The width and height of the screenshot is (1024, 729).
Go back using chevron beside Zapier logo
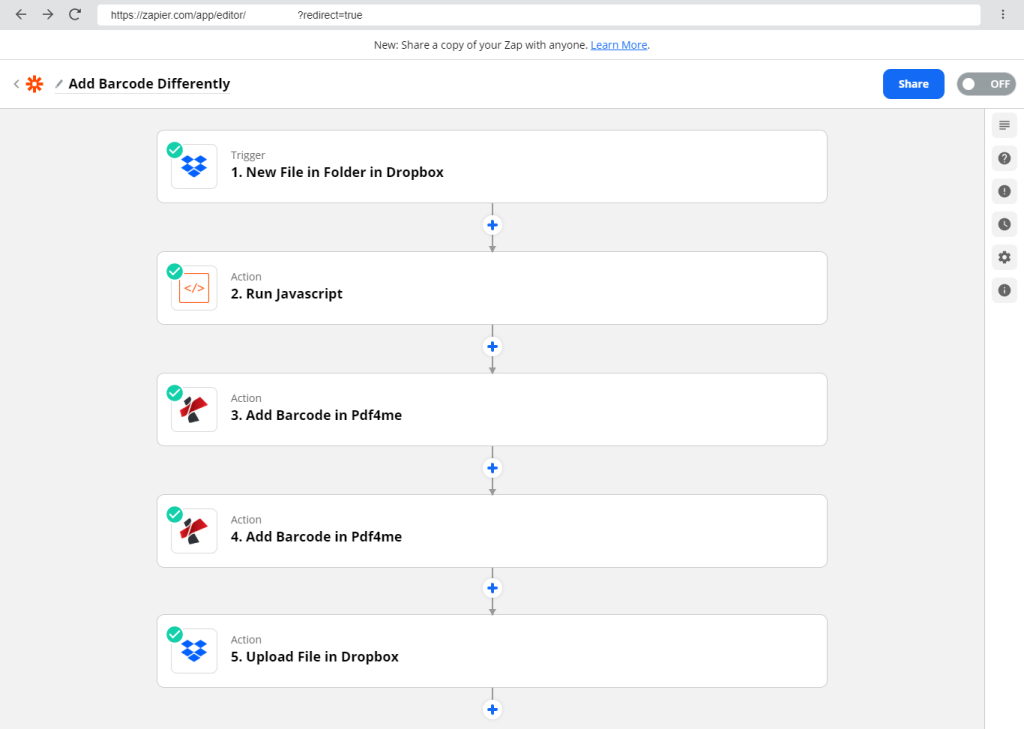click(x=16, y=84)
